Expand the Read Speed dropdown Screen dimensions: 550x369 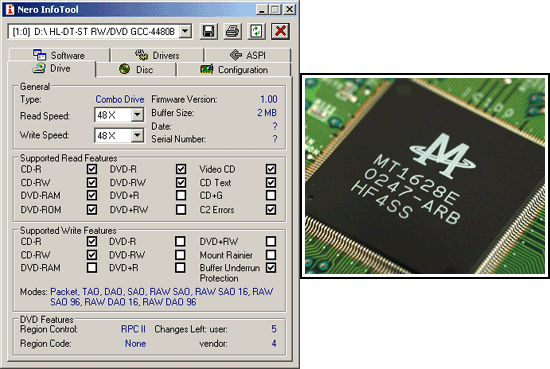click(x=138, y=115)
